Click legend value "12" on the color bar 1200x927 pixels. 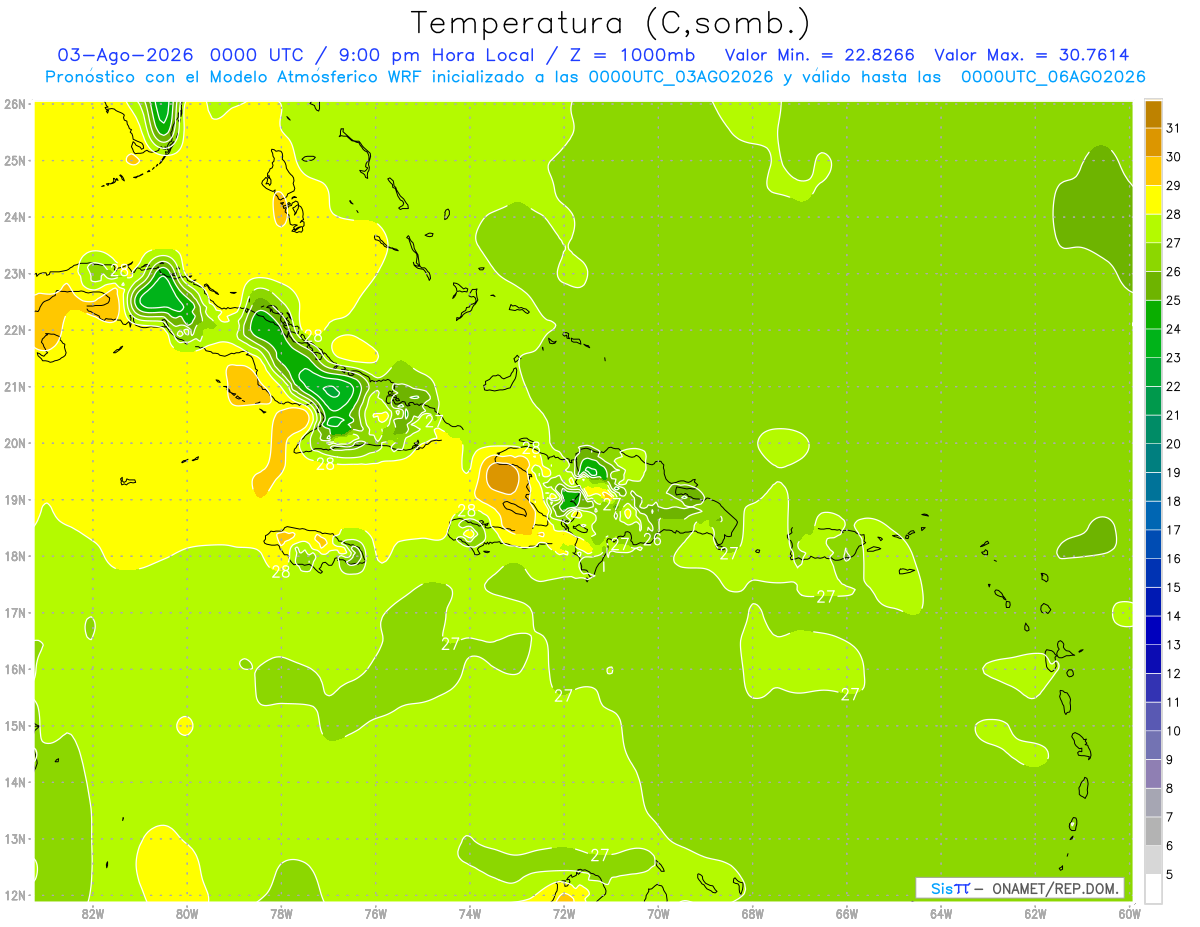tap(1173, 673)
